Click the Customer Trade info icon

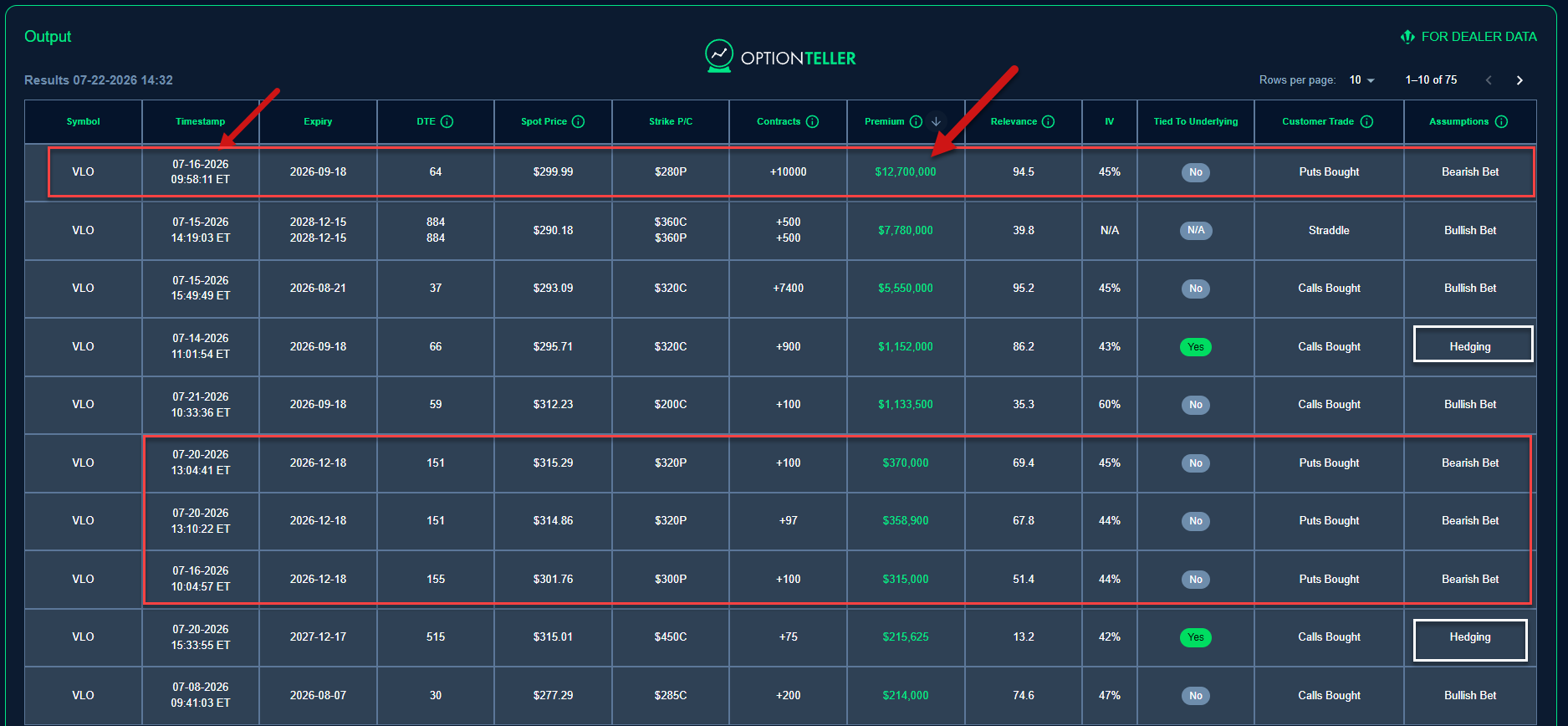1366,122
